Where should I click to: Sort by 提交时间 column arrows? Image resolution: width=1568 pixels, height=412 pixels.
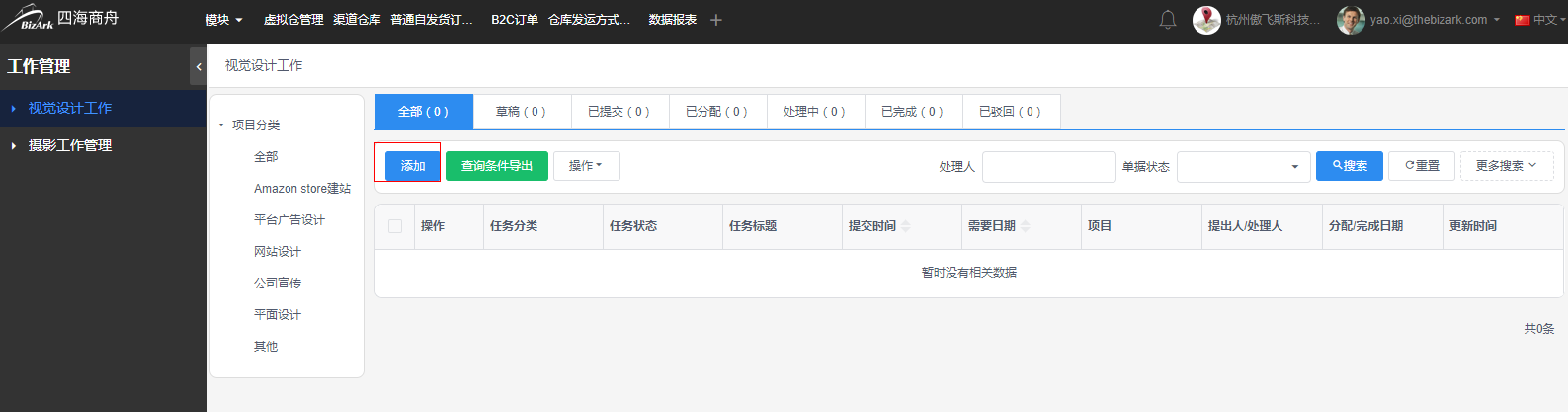906,226
